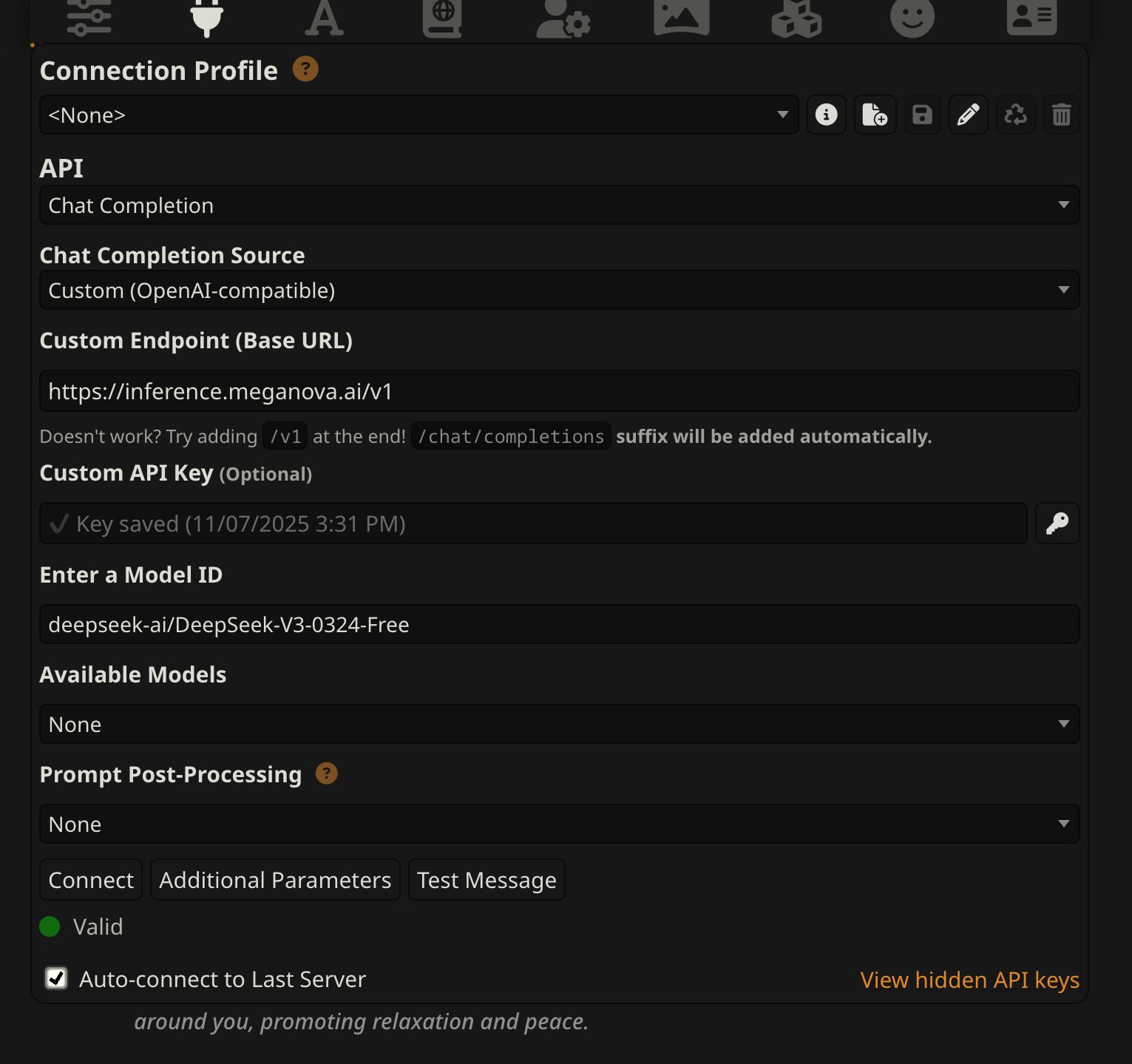Viewport: 1132px width, 1064px height.
Task: Click the Connect button
Action: click(x=91, y=880)
